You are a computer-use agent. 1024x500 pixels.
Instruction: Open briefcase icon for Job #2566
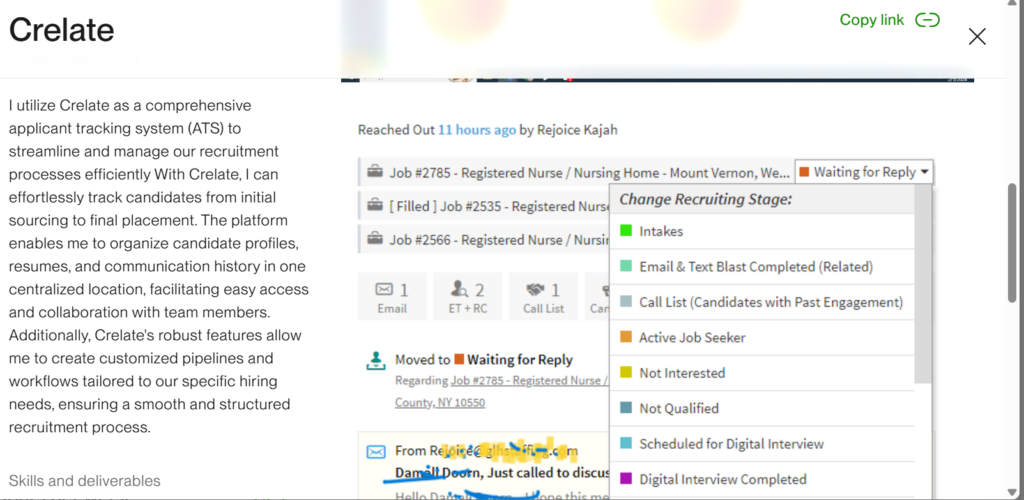click(x=375, y=239)
